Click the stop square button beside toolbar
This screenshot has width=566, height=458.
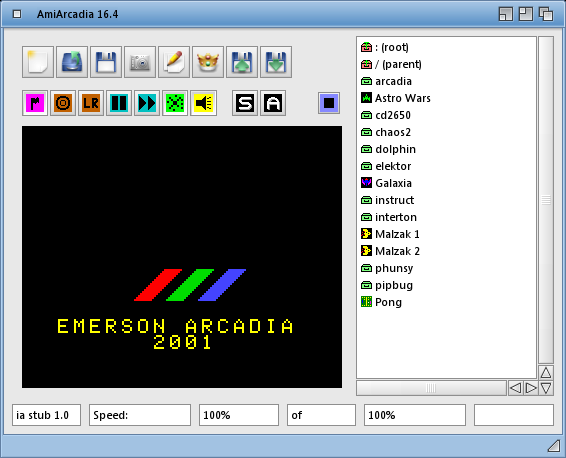[329, 103]
